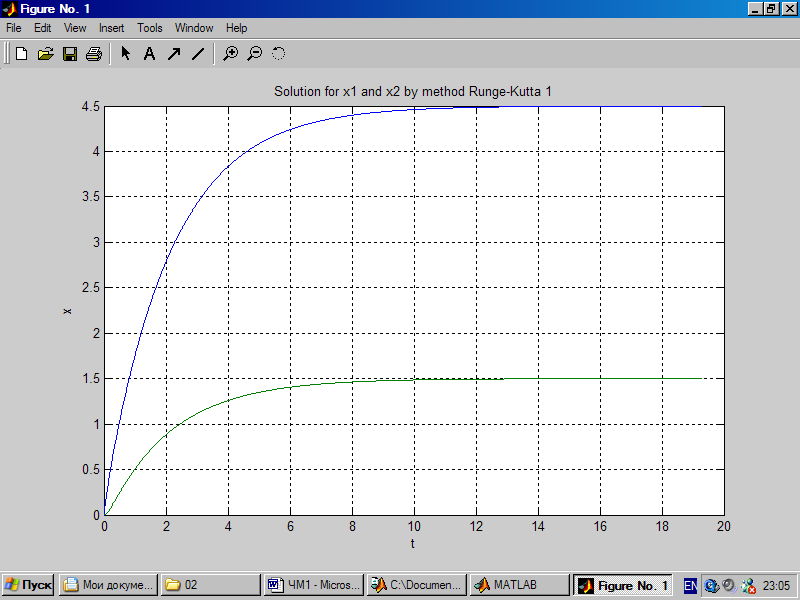Expand the Window menu
The image size is (800, 600).
pos(194,28)
